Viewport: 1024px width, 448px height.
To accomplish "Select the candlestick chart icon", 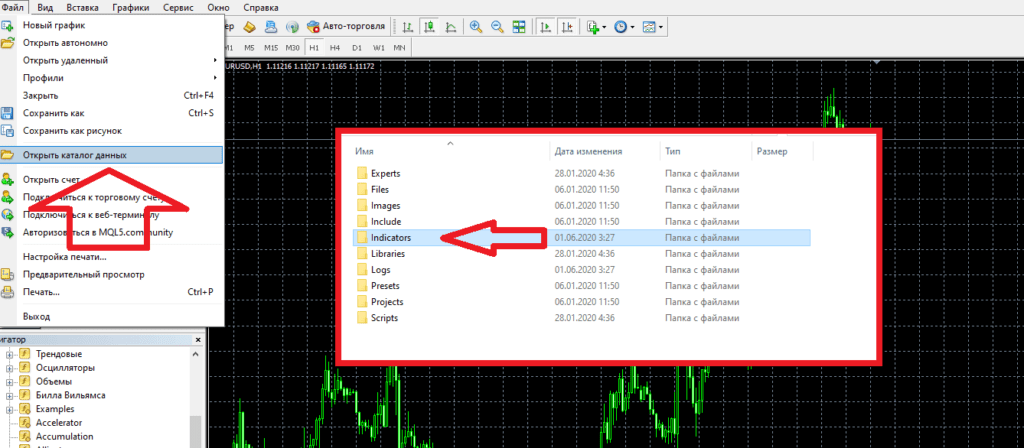I will click(x=428, y=27).
